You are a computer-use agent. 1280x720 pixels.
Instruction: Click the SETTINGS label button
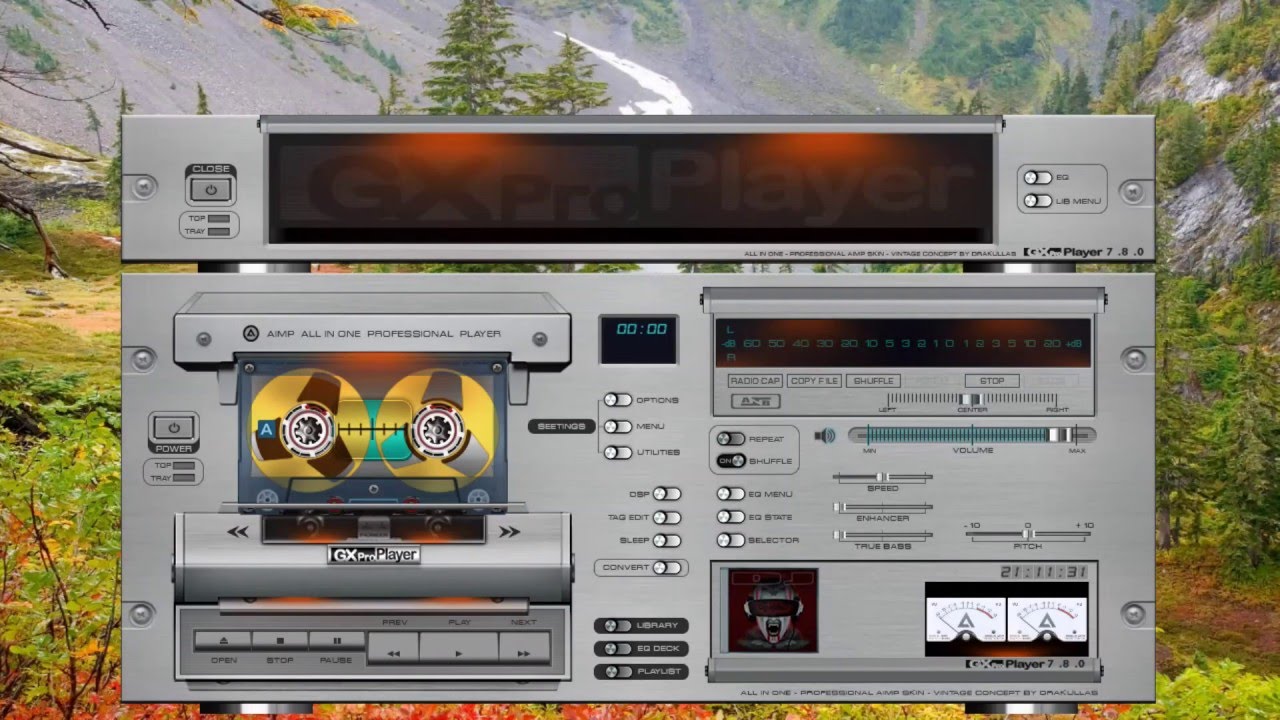[x=561, y=426]
